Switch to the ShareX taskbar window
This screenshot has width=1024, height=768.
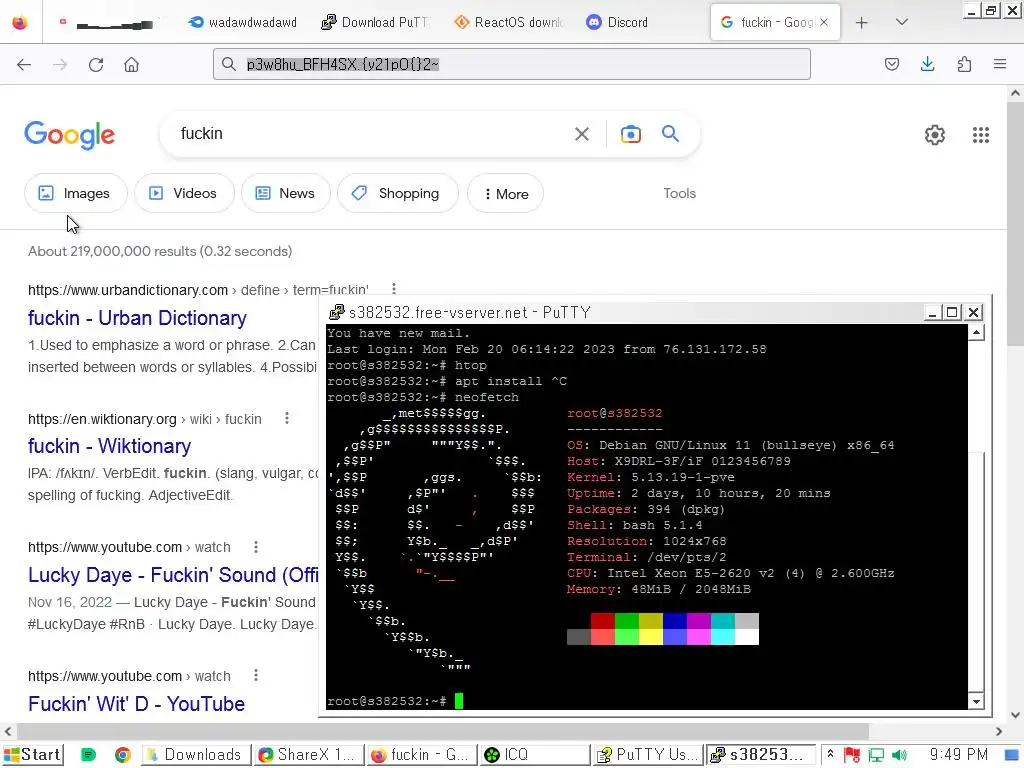309,755
